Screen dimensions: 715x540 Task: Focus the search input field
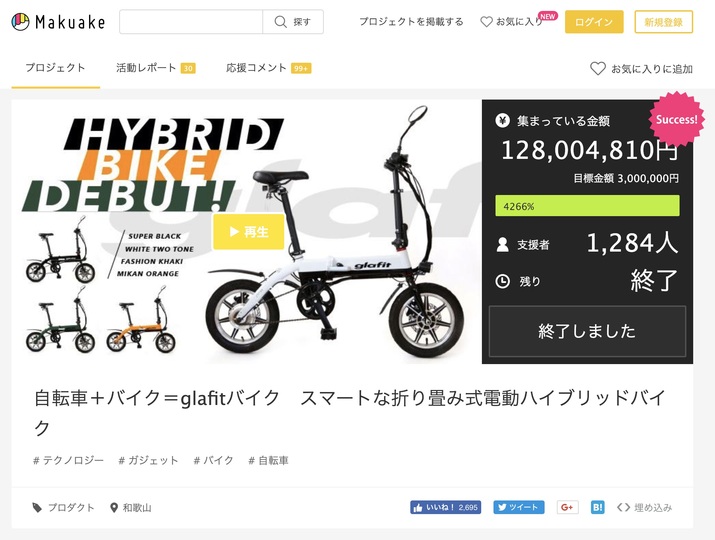(x=191, y=21)
